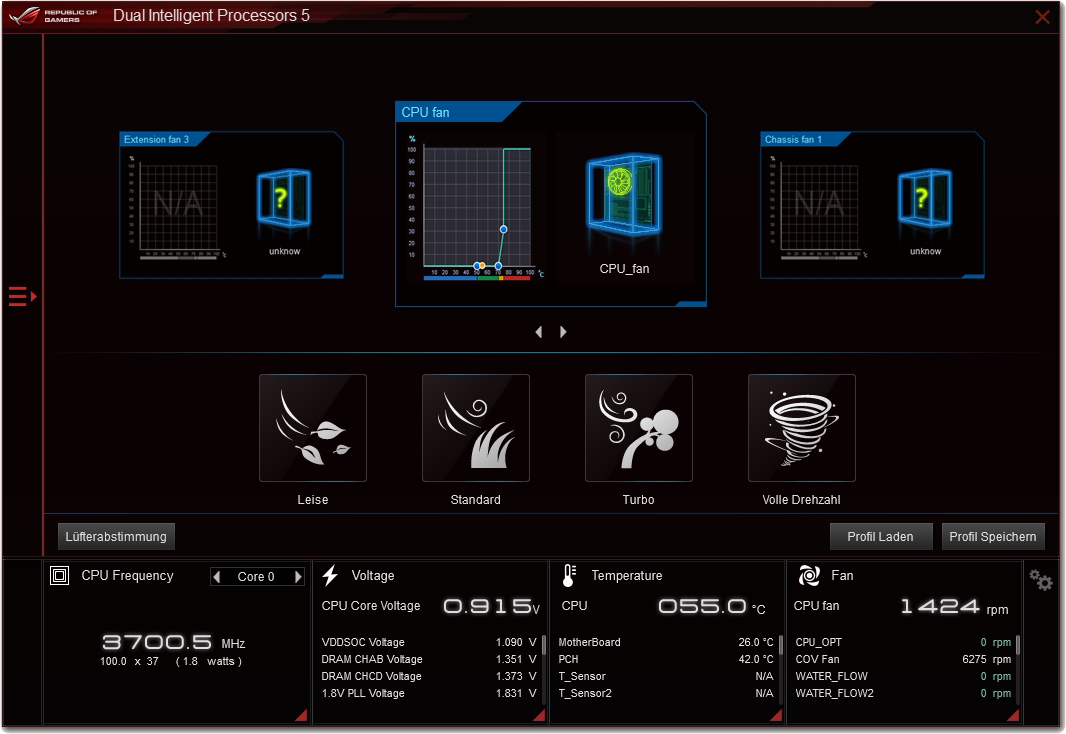Click the Republic of Gamers logo
Viewport: 1066px width, 734px height.
coord(54,16)
